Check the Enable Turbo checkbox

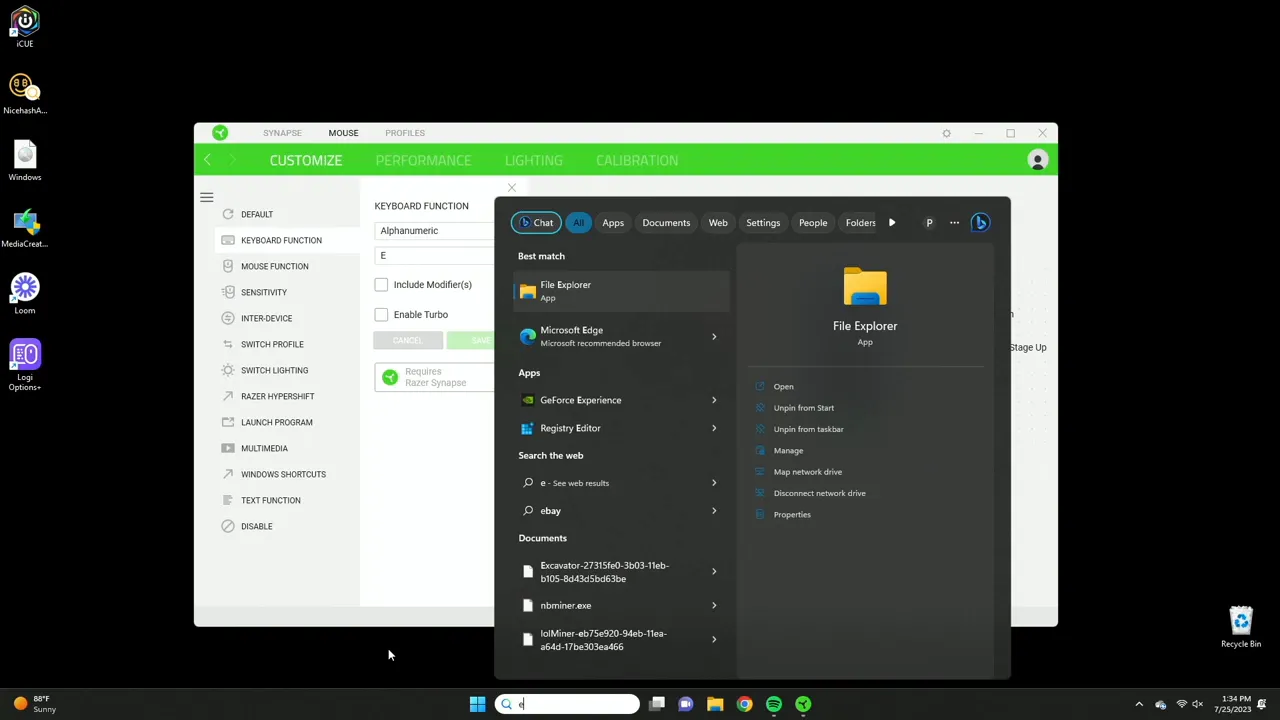[381, 315]
